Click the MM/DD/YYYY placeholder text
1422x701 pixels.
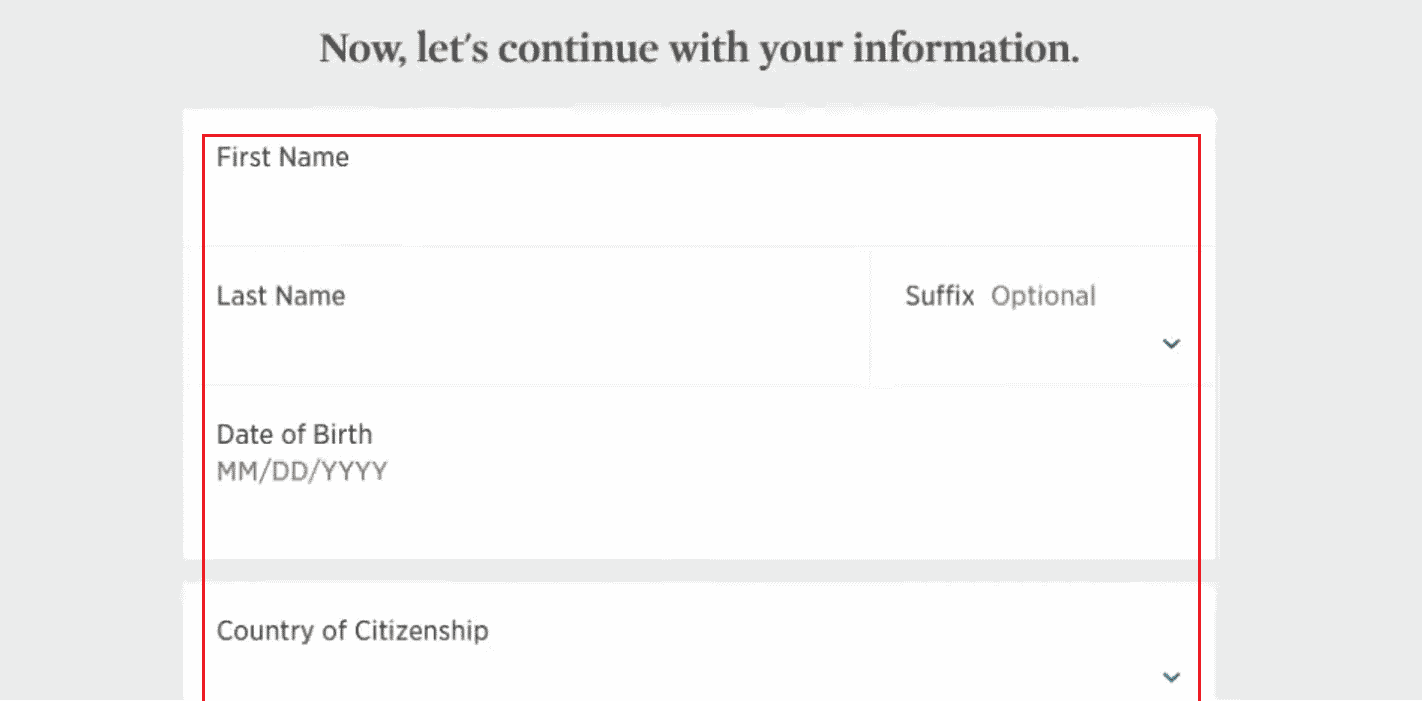coord(302,471)
